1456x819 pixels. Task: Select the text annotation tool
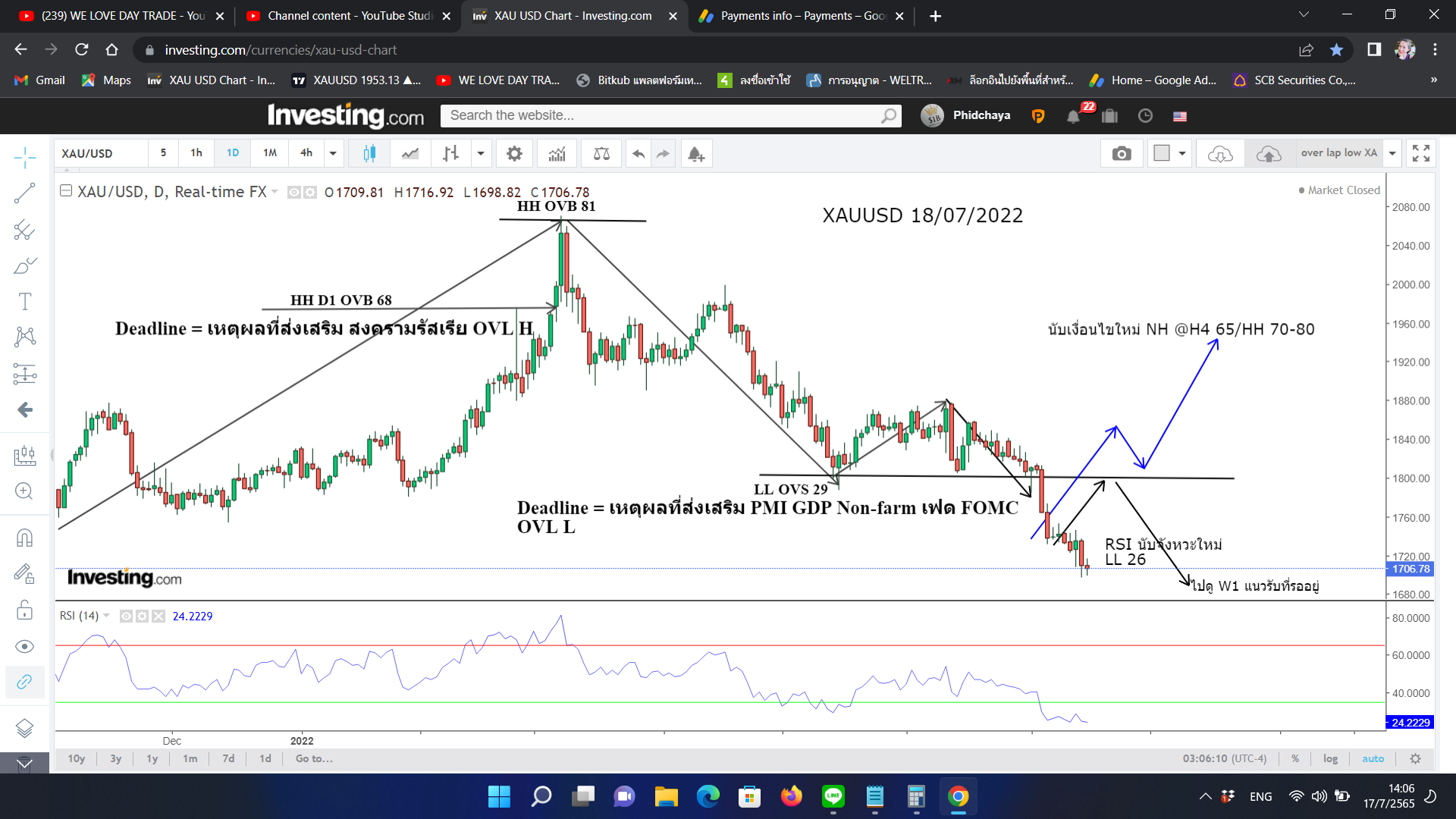pyautogui.click(x=24, y=302)
